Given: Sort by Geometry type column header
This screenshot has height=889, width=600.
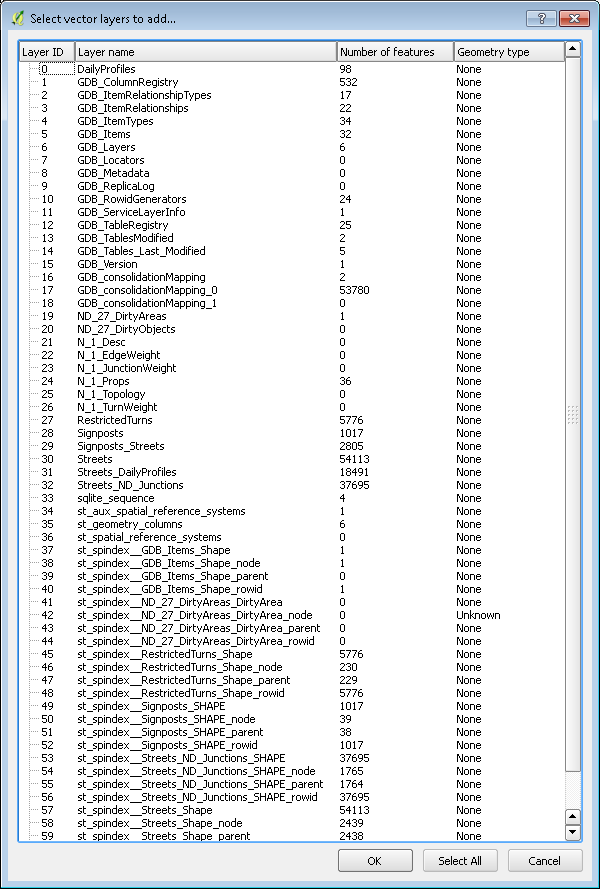Looking at the screenshot, I should point(509,52).
